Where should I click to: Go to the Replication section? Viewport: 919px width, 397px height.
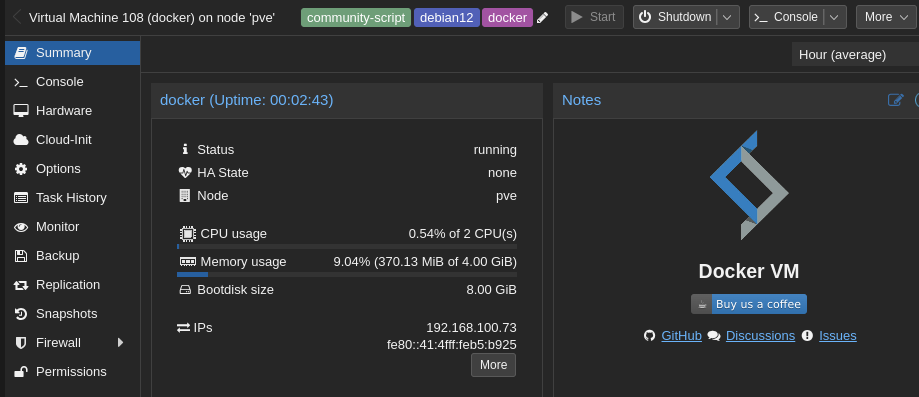73,285
